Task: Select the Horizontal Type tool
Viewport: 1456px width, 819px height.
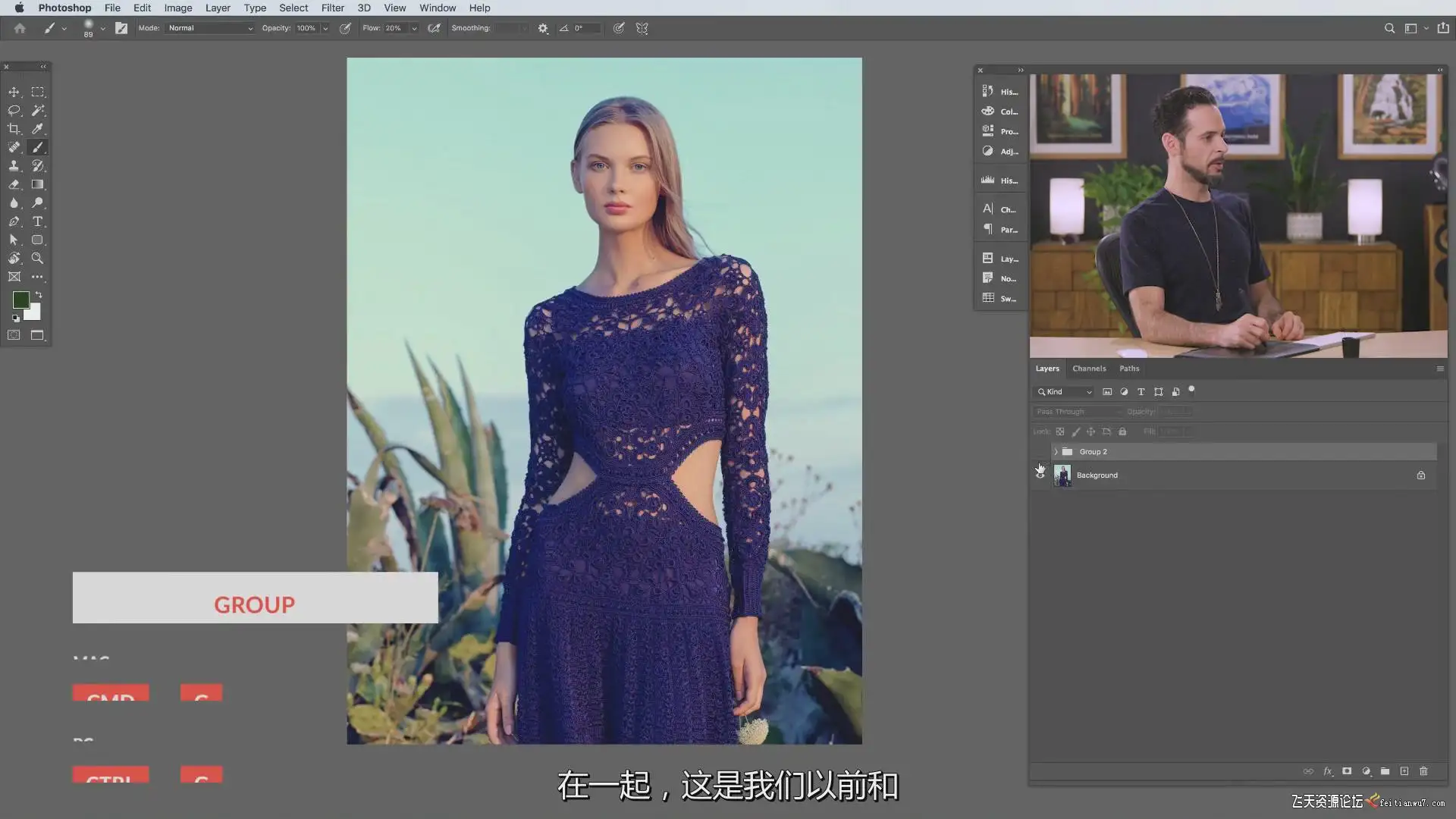Action: [x=37, y=221]
